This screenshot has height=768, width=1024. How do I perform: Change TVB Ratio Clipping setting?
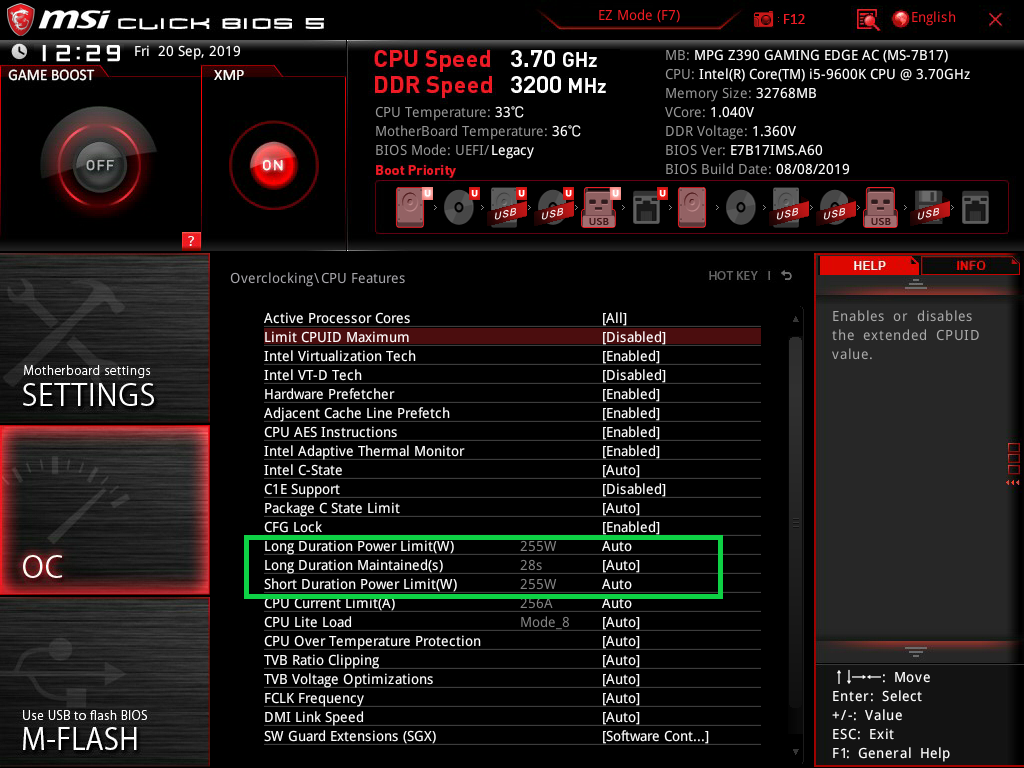click(512, 660)
